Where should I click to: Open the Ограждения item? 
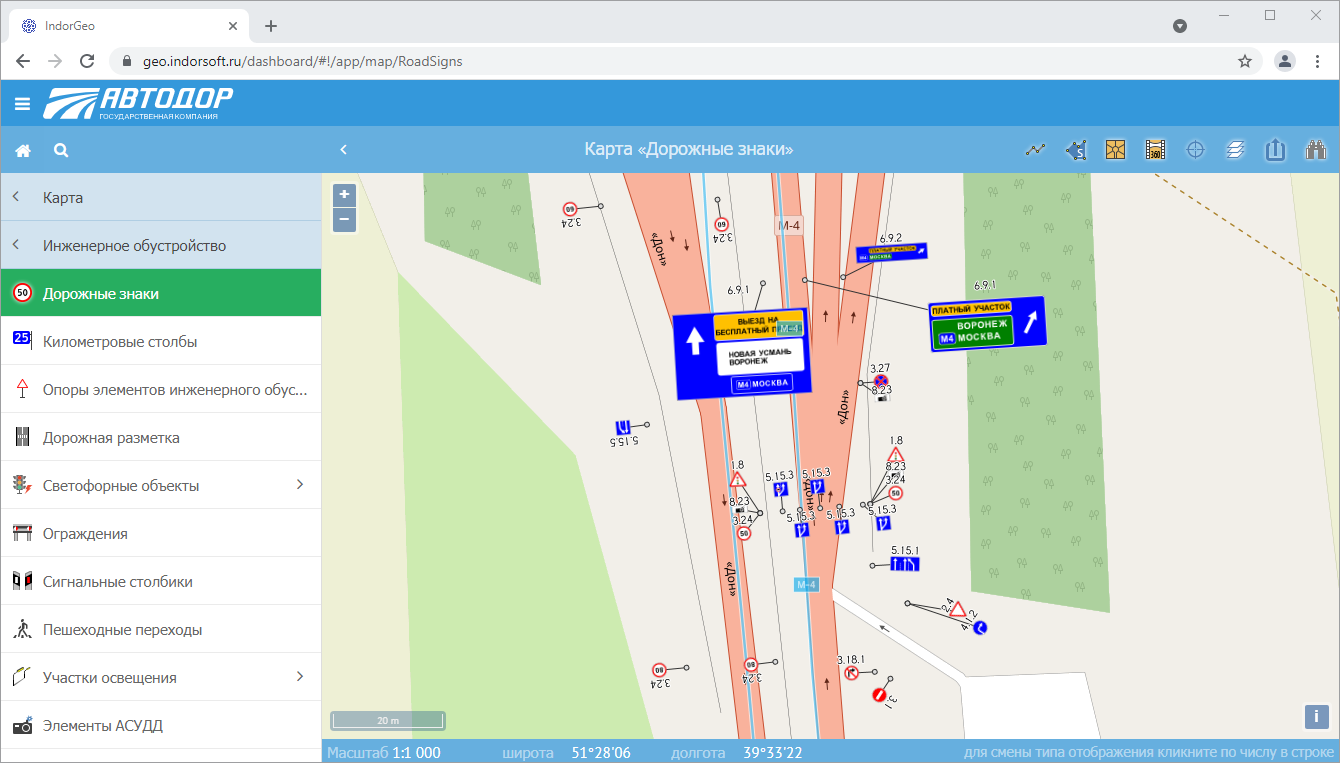(x=161, y=533)
